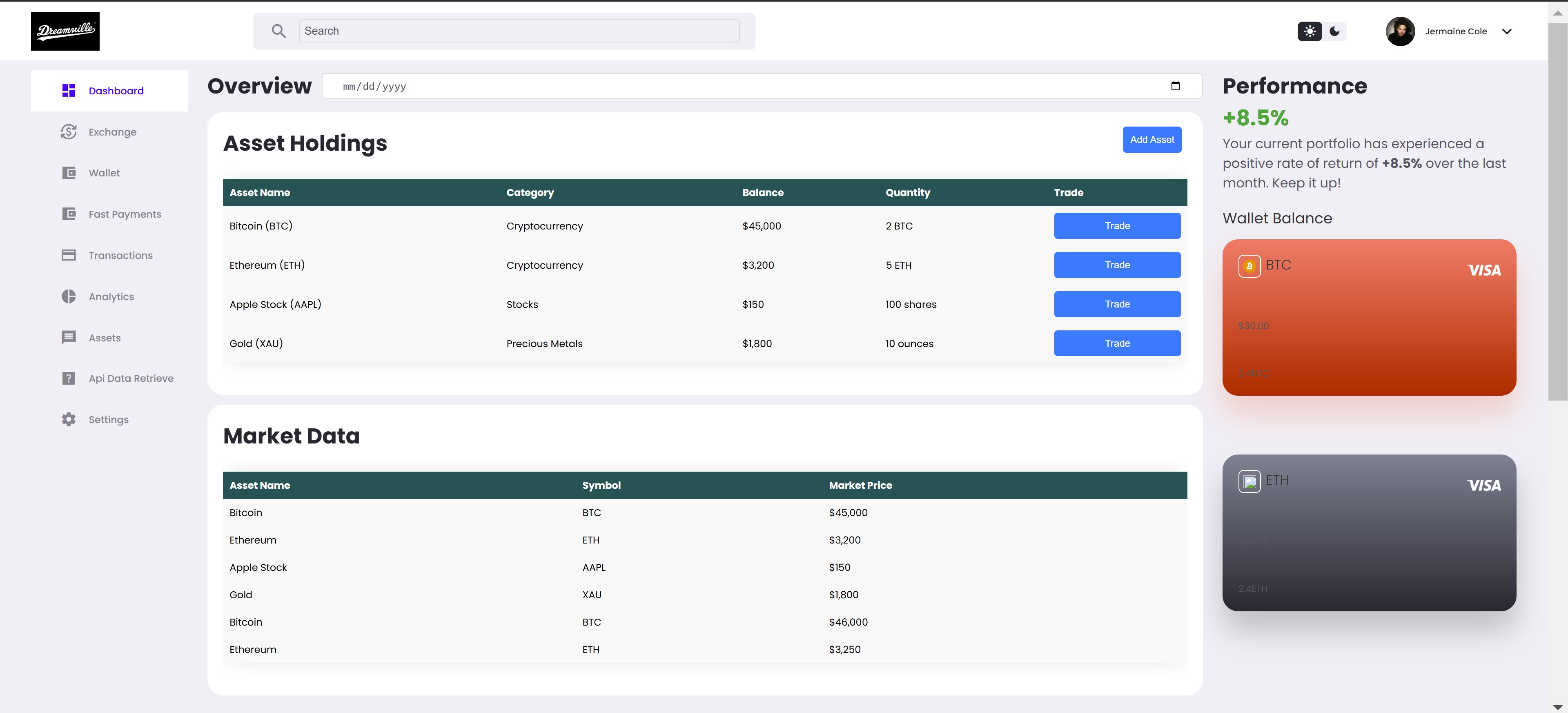Open the Assets menu item
1568x713 pixels.
pos(109,337)
